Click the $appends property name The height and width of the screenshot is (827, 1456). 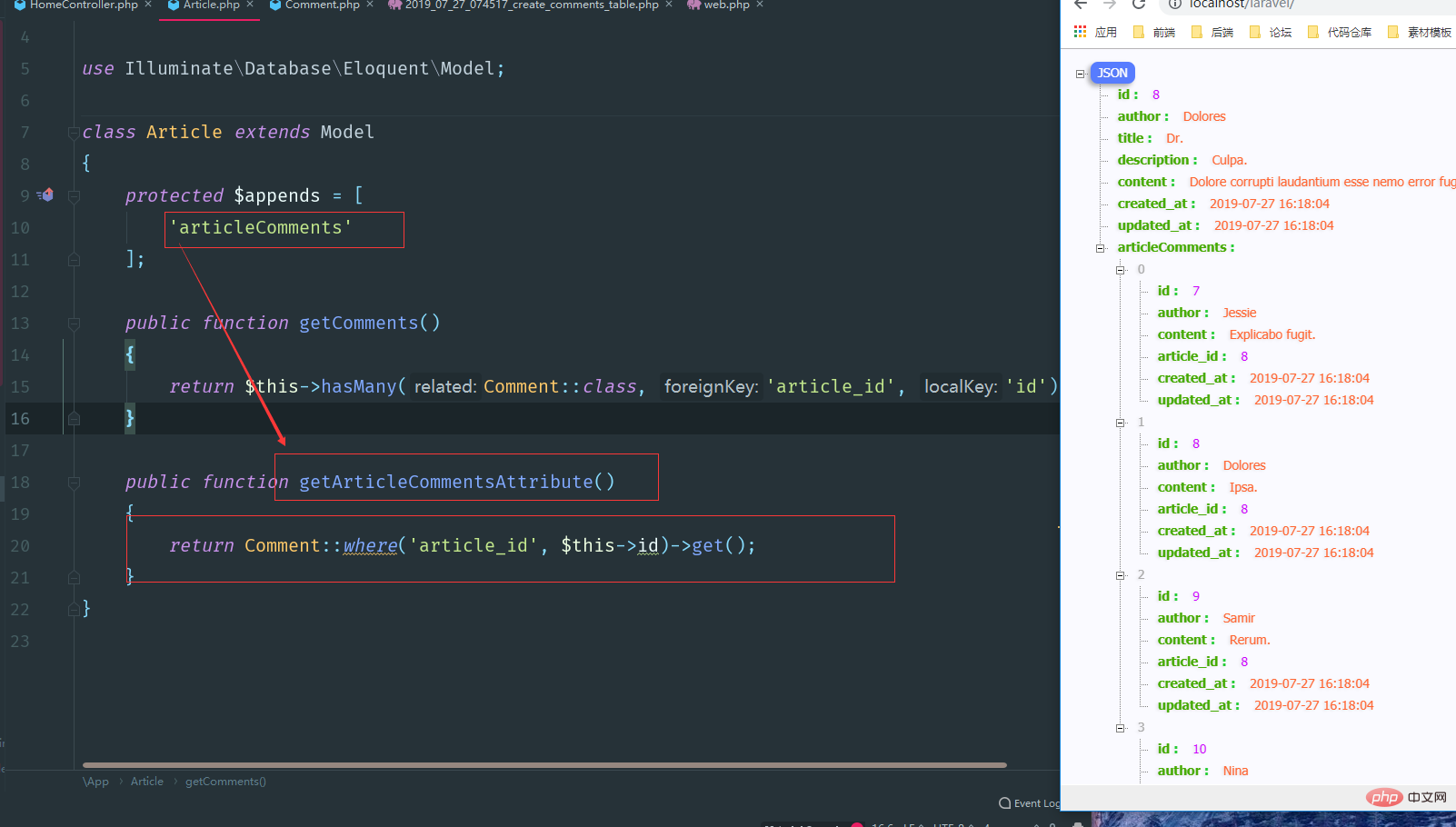(x=277, y=196)
